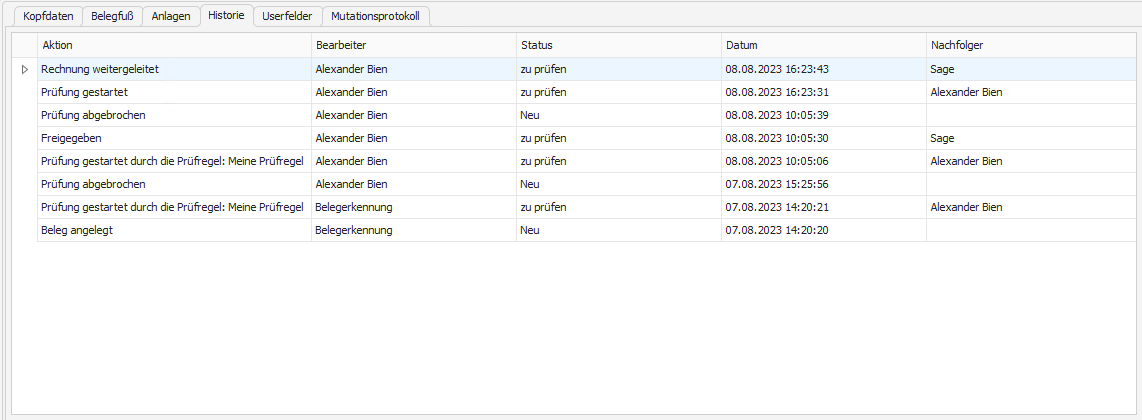Select the Historie tab

click(x=226, y=16)
